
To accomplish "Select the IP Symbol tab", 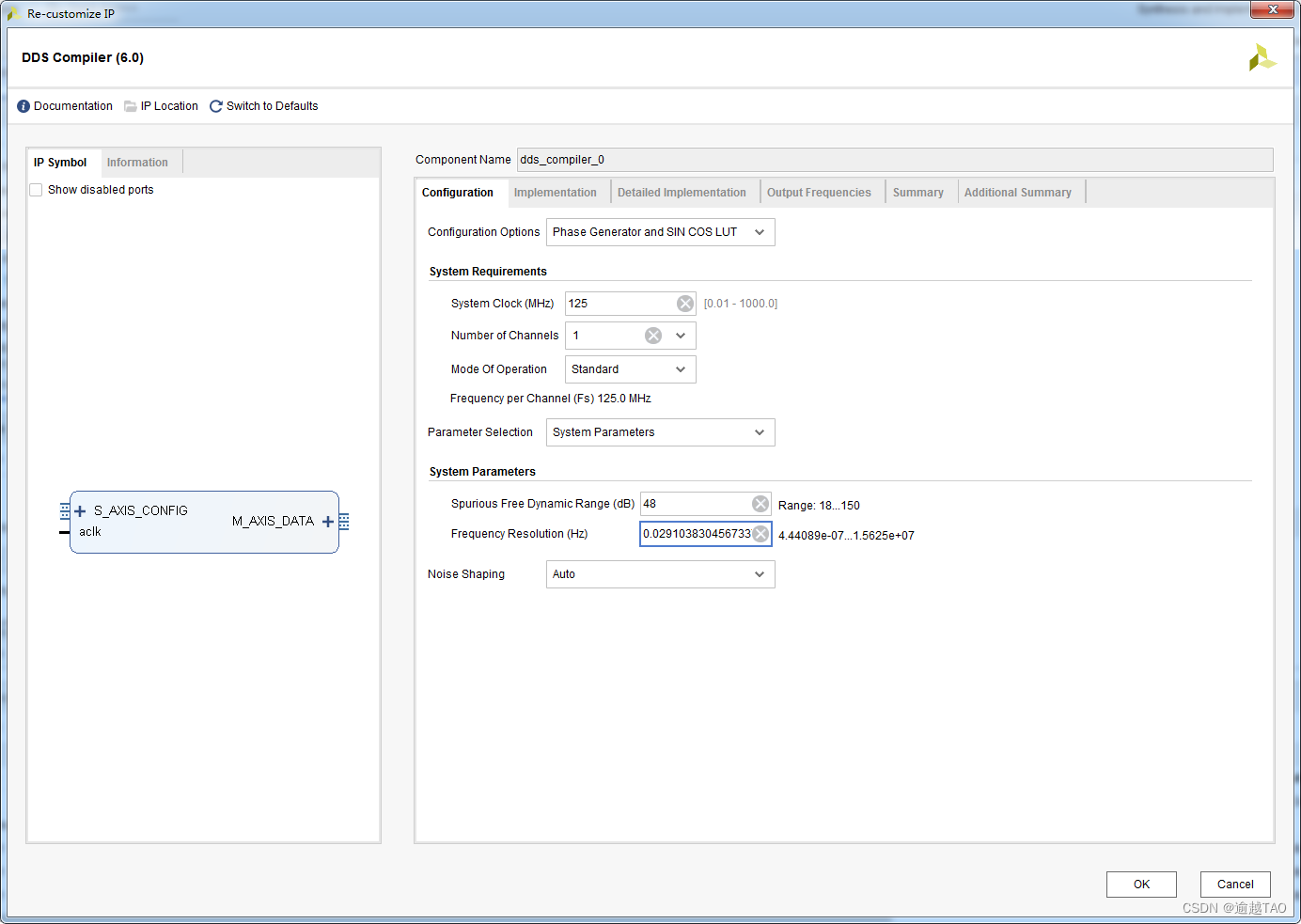I will point(60,163).
